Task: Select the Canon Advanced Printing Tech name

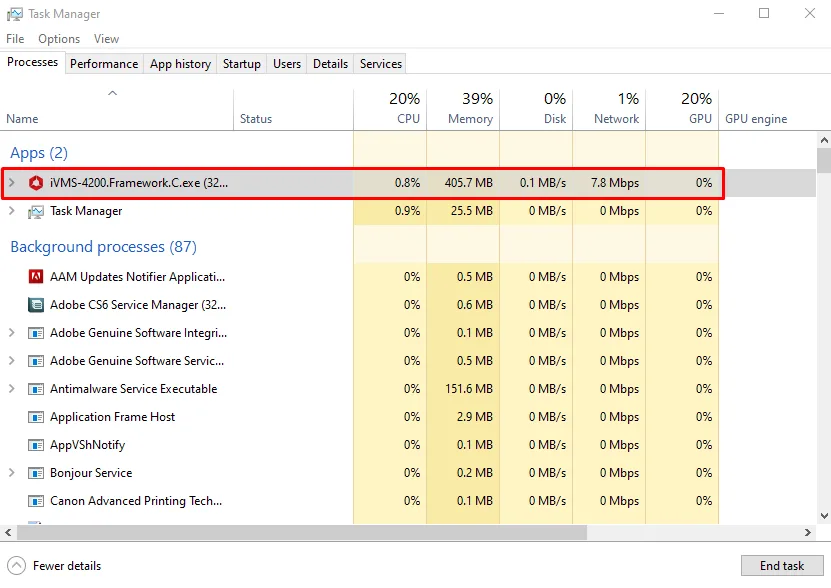Action: pyautogui.click(x=136, y=501)
